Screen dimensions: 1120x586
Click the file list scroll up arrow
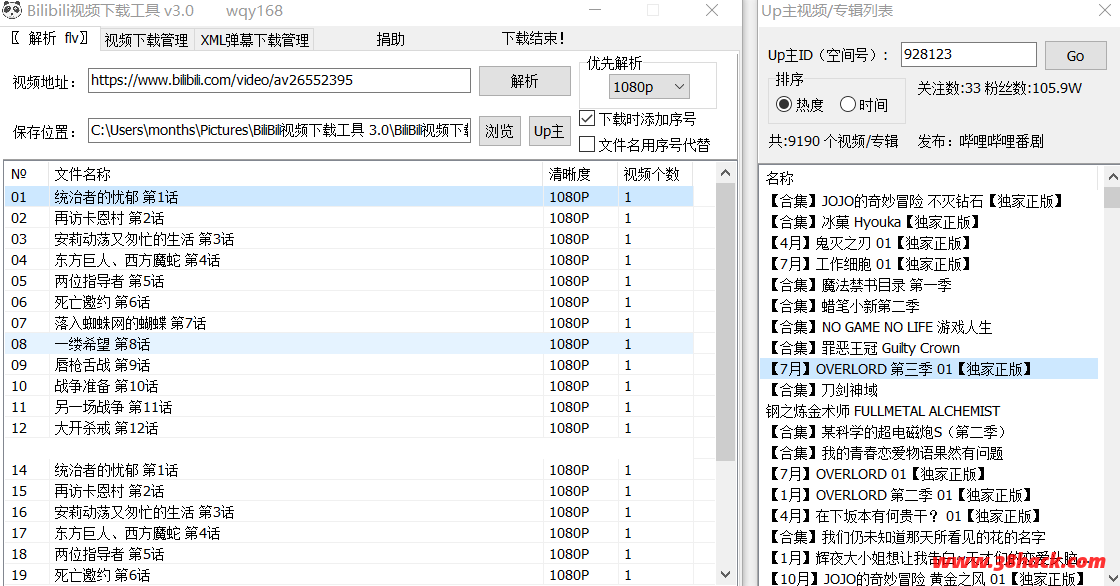pos(726,173)
